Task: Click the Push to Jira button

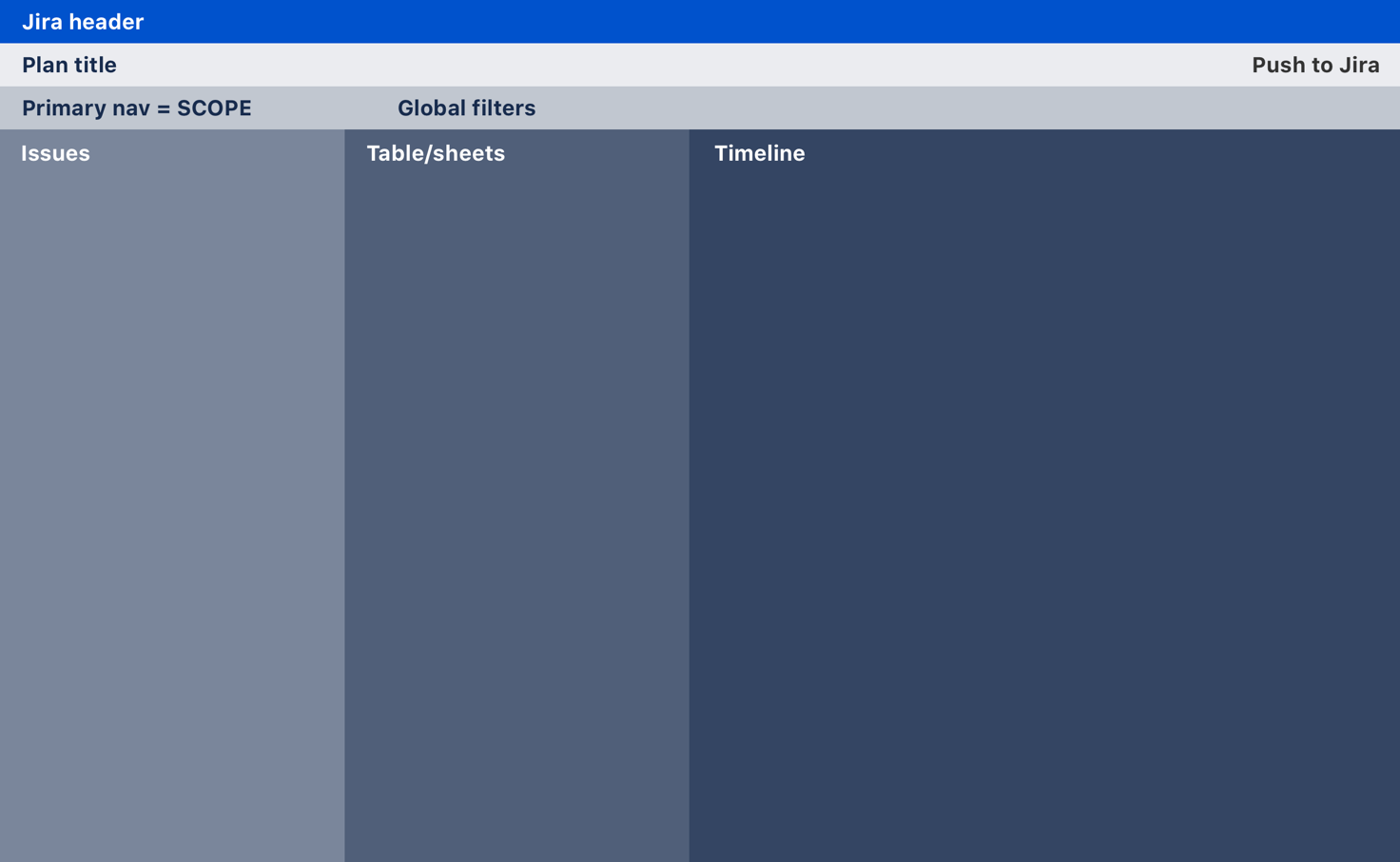Action: click(x=1315, y=65)
